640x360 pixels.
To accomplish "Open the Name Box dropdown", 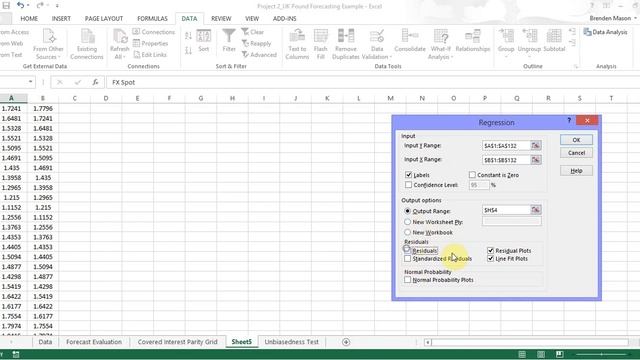I will 30,82.
